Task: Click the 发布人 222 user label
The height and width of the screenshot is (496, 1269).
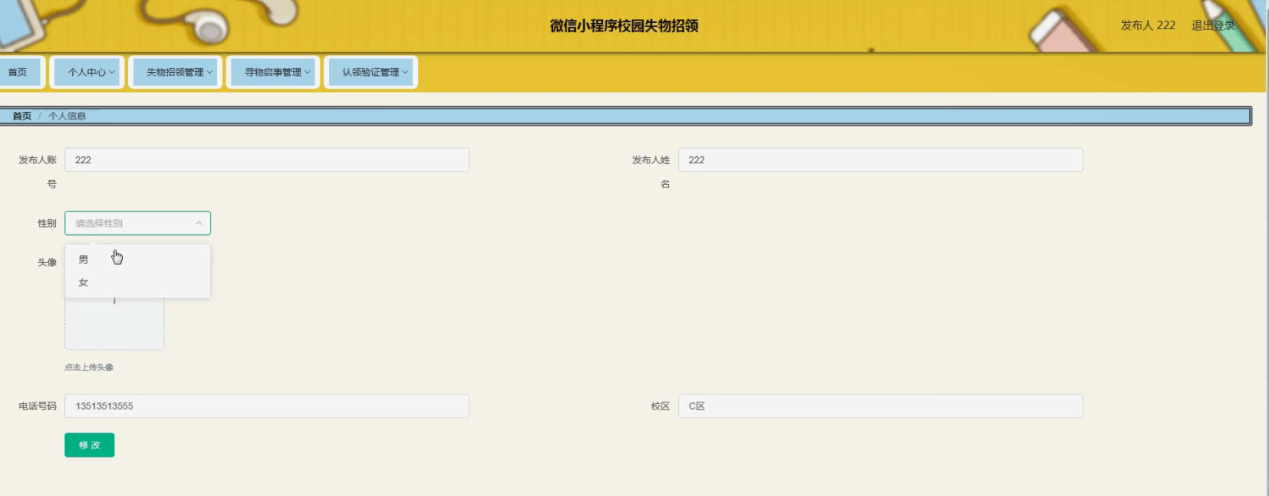Action: click(1147, 25)
